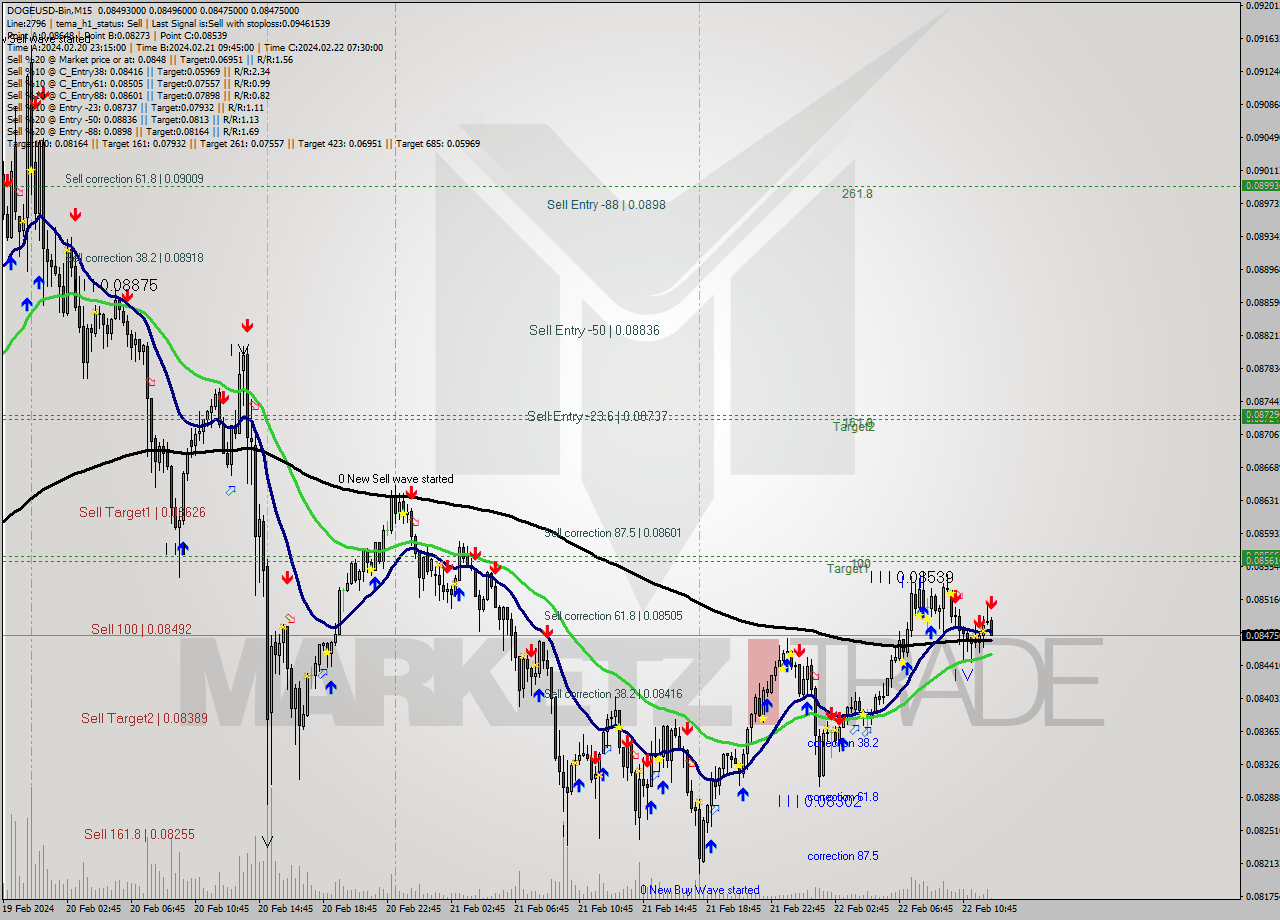Click the 0.09086 value on price axis
Viewport: 1280px width, 920px height.
pos(1262,105)
